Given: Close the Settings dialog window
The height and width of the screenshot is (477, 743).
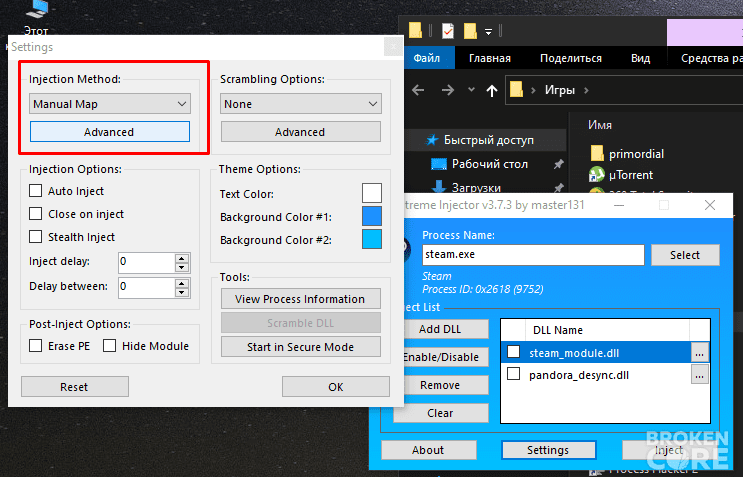Looking at the screenshot, I should tap(393, 46).
